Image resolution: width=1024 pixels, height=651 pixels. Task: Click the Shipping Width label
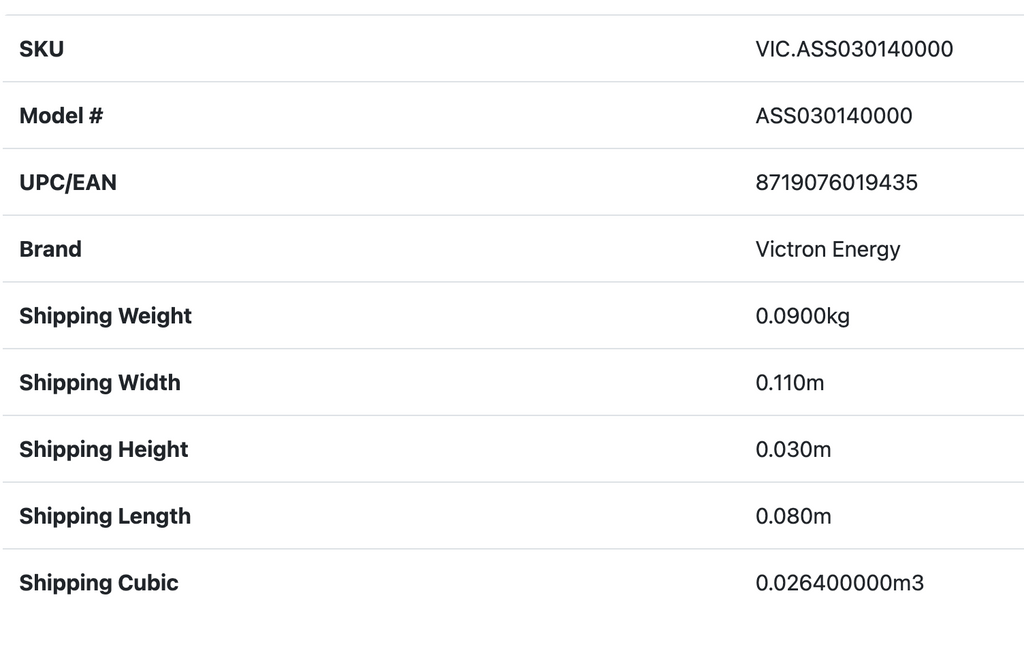click(100, 383)
